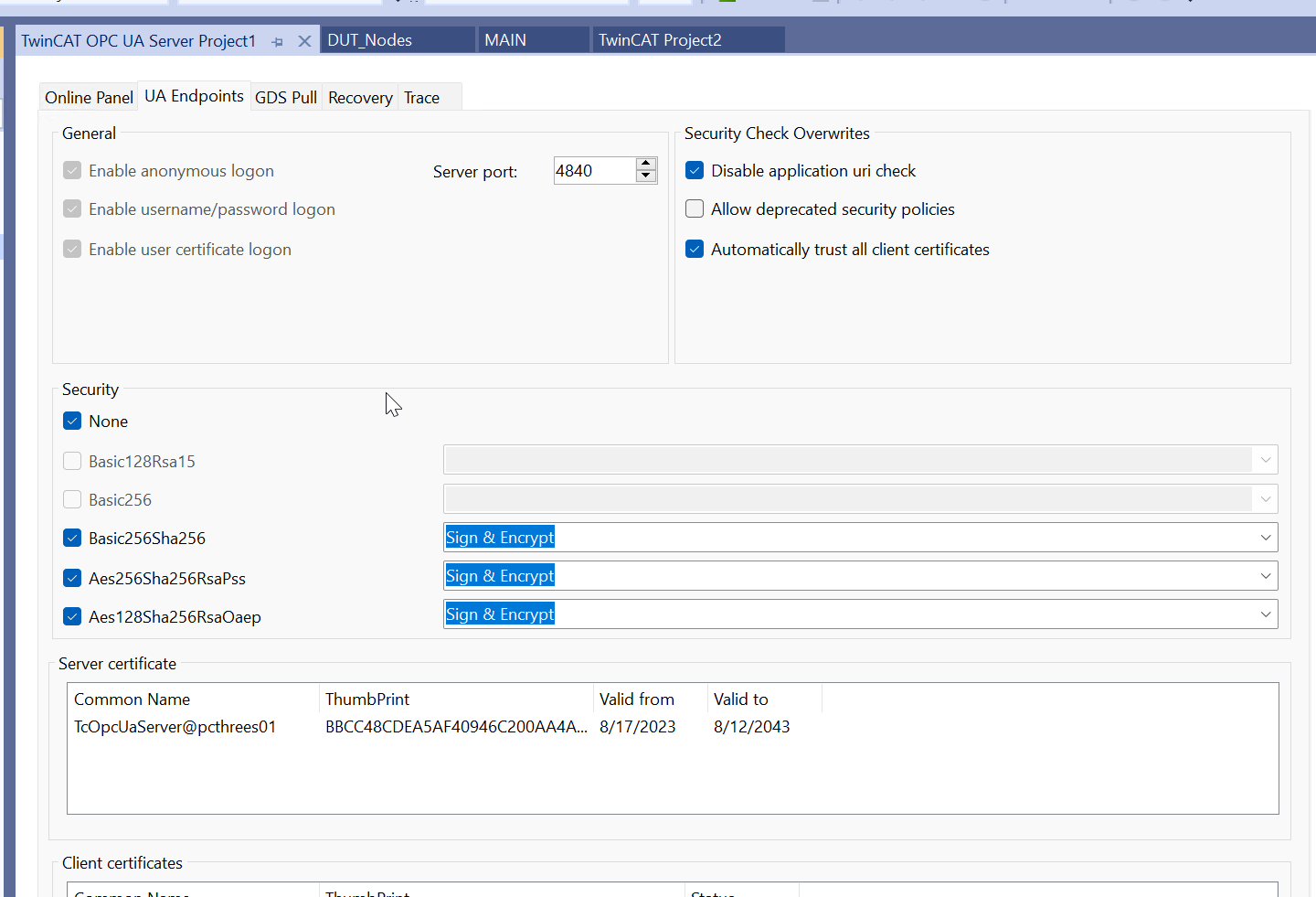Click the 'Server certificate' group title
Viewport: 1316px width, 897px height.
tap(117, 664)
